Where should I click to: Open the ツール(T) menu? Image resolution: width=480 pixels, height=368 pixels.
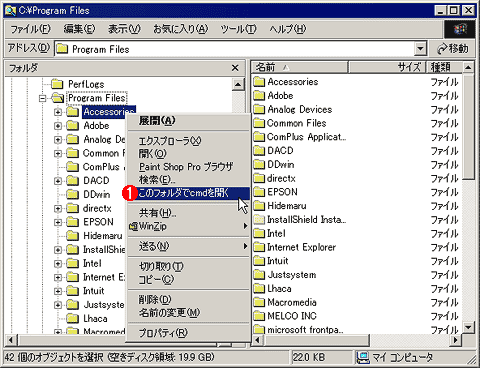238,29
